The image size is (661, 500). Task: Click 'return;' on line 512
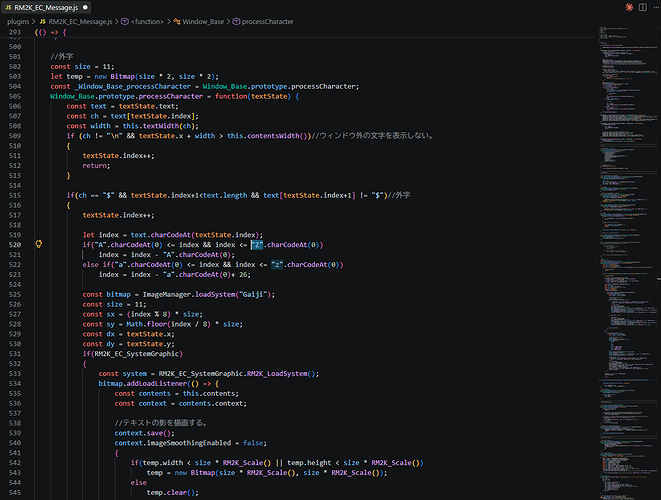[96, 165]
